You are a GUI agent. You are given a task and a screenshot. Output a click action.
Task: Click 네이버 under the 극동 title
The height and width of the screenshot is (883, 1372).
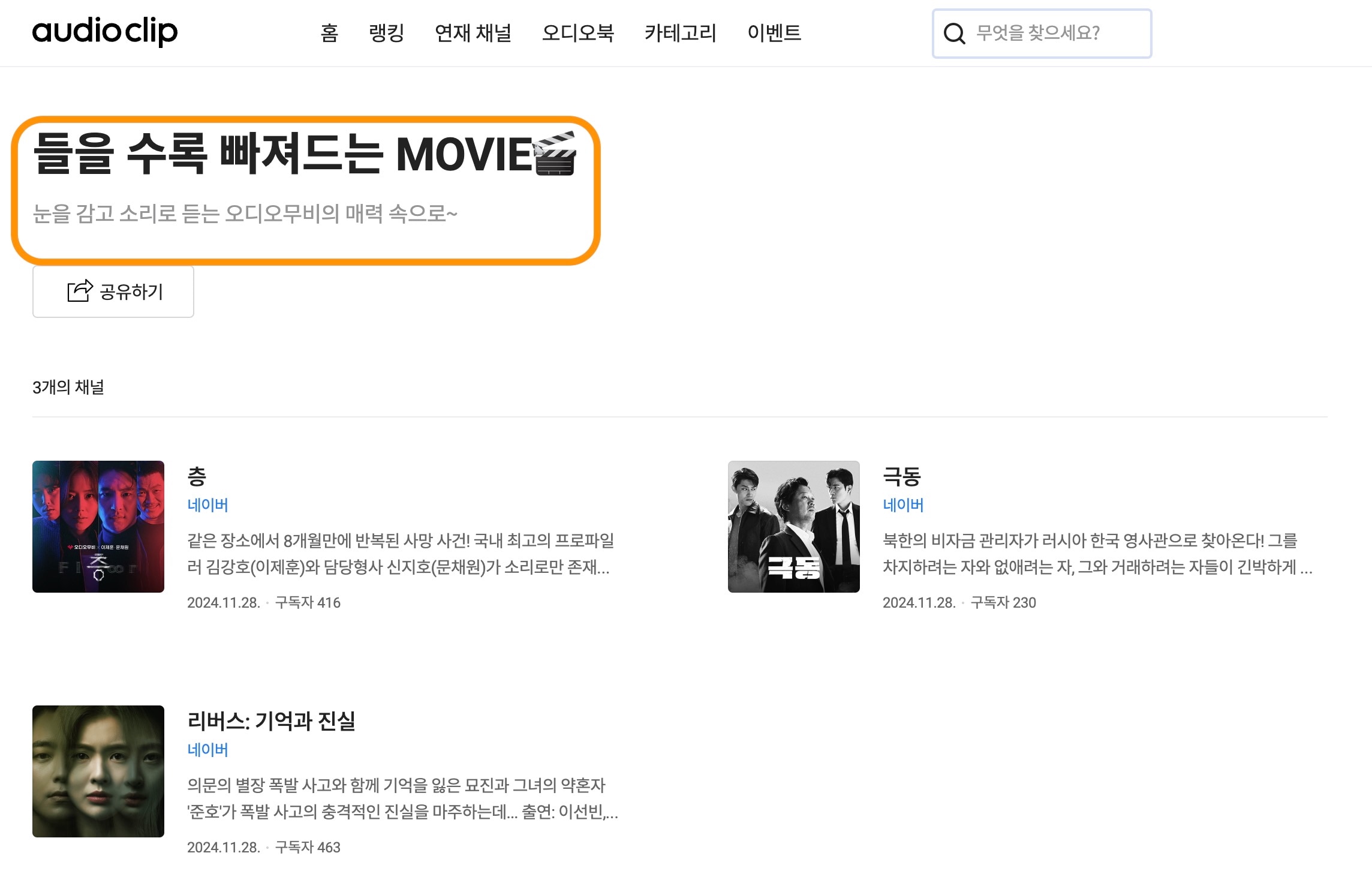pos(903,505)
